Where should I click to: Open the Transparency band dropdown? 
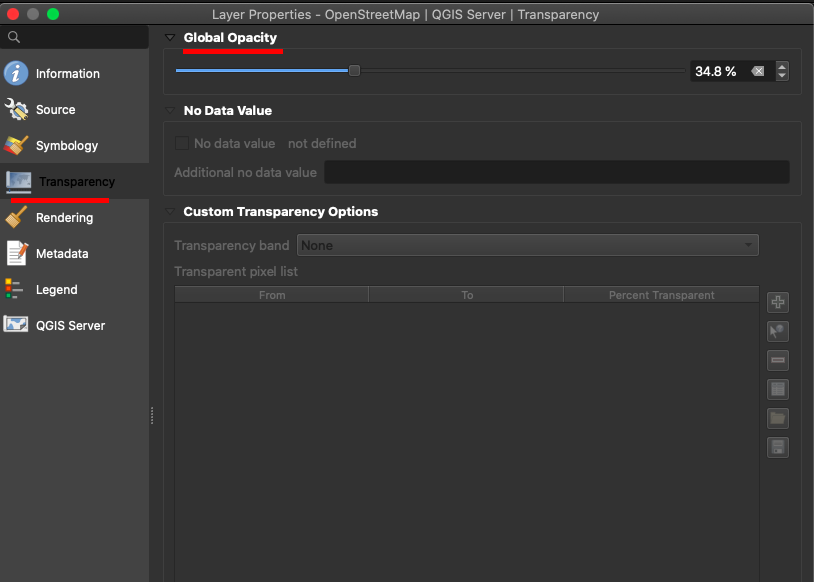527,245
